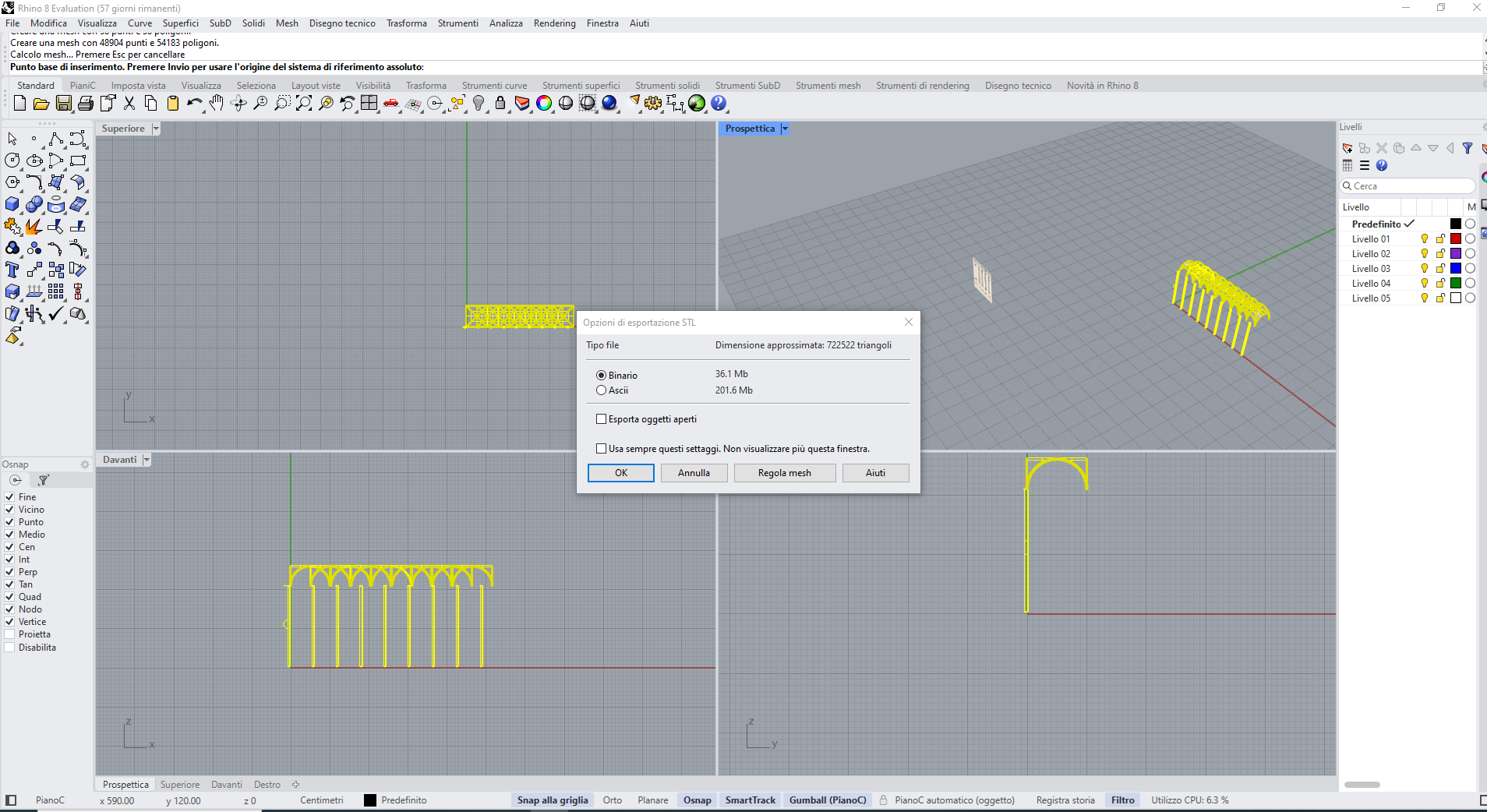Enable Esporta oggetti aperti checkbox
The width and height of the screenshot is (1487, 812).
tap(601, 419)
